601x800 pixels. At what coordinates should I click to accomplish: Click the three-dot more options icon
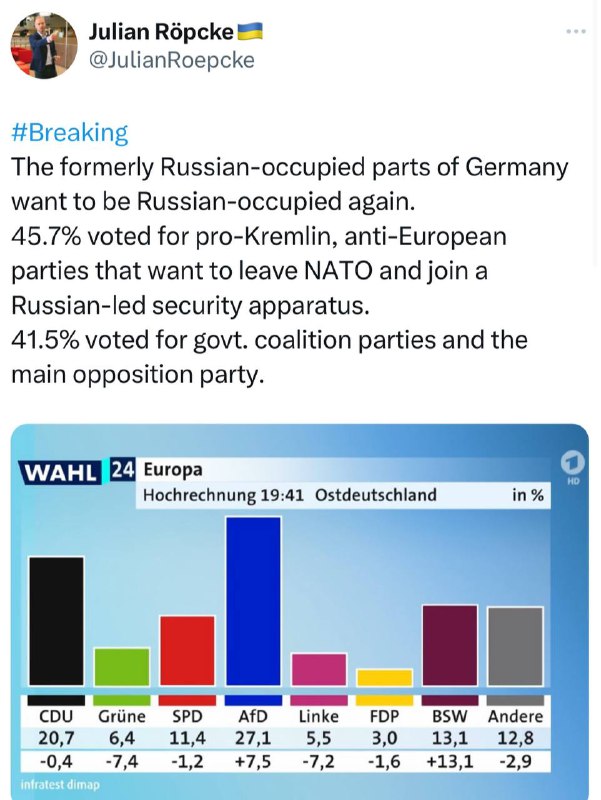point(576,32)
